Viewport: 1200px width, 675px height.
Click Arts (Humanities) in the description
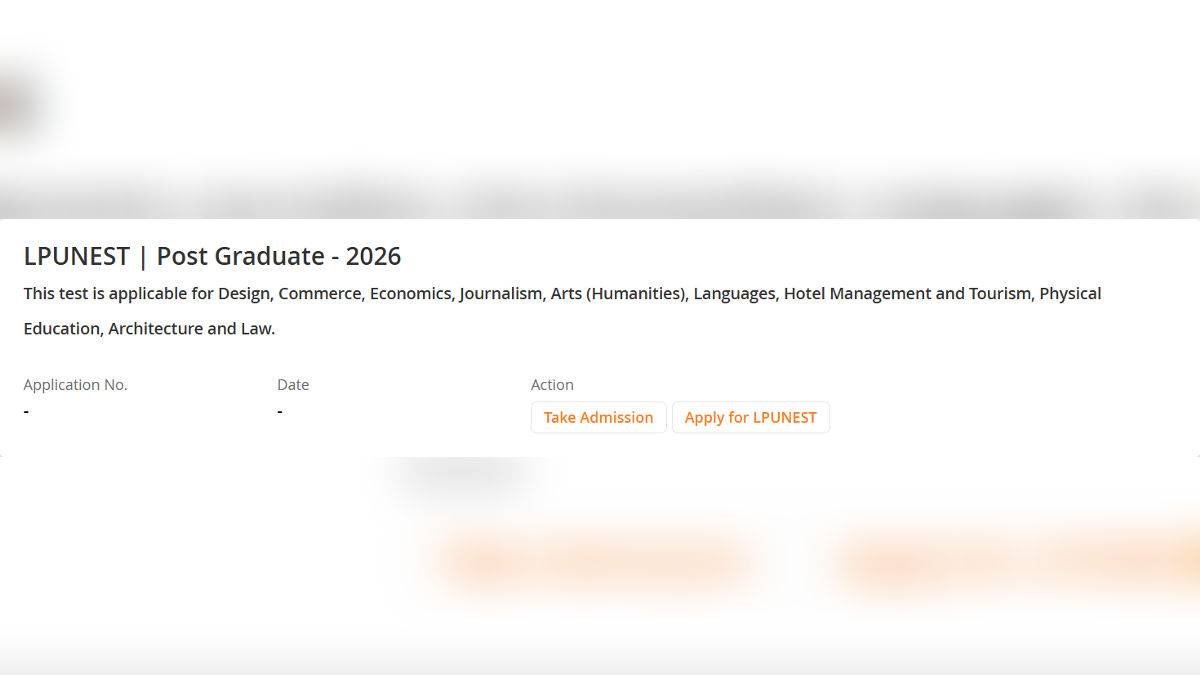tap(618, 293)
